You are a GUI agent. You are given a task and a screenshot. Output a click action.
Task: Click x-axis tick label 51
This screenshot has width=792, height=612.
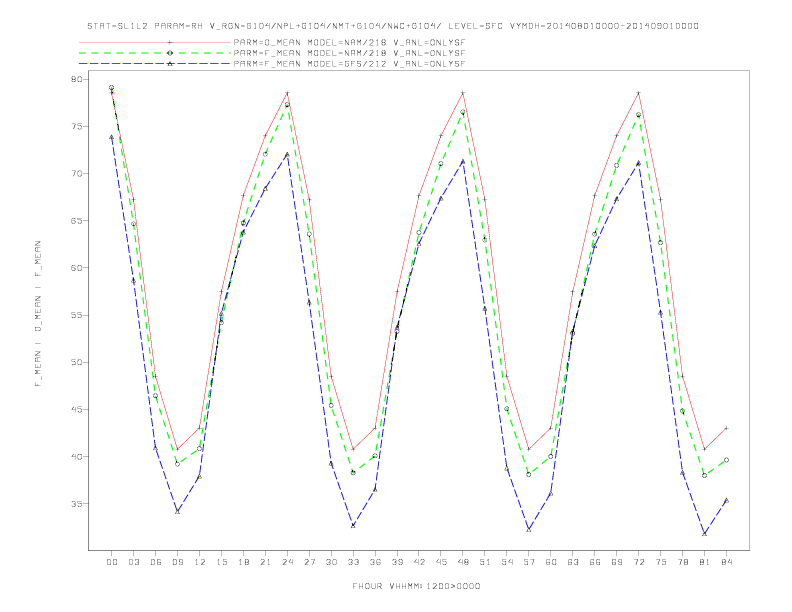pos(485,562)
